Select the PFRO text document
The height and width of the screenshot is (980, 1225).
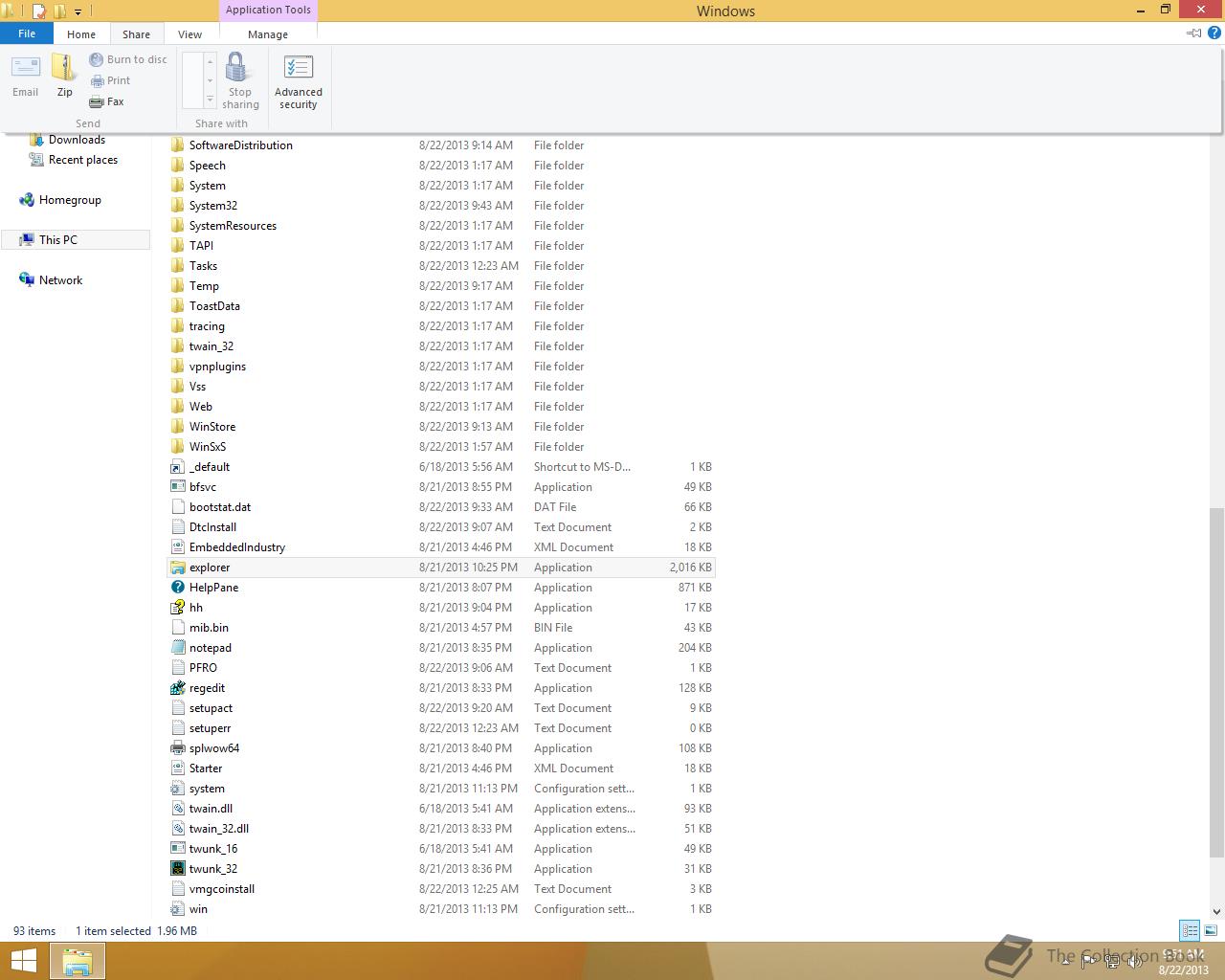pos(203,668)
